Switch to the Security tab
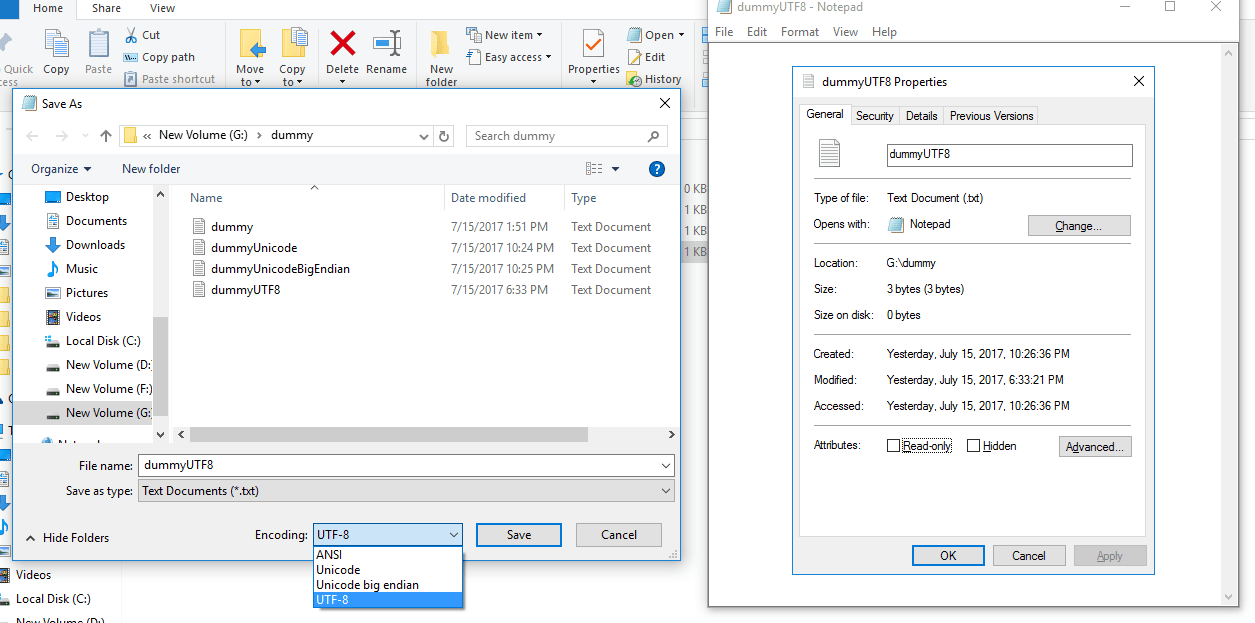Screen dimensions: 1255x623 (x=875, y=116)
